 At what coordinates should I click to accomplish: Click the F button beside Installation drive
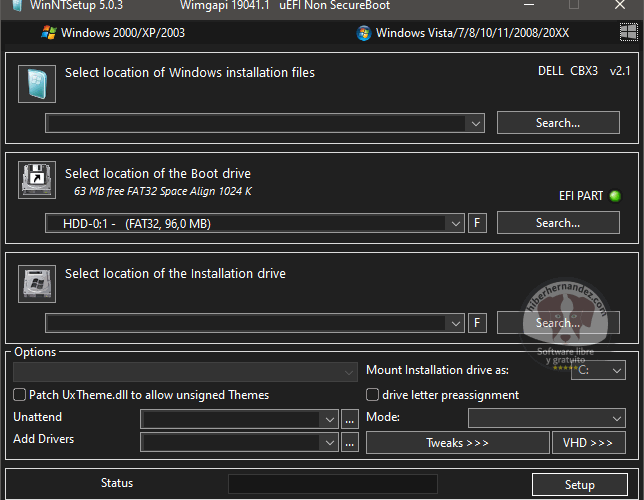click(x=477, y=323)
